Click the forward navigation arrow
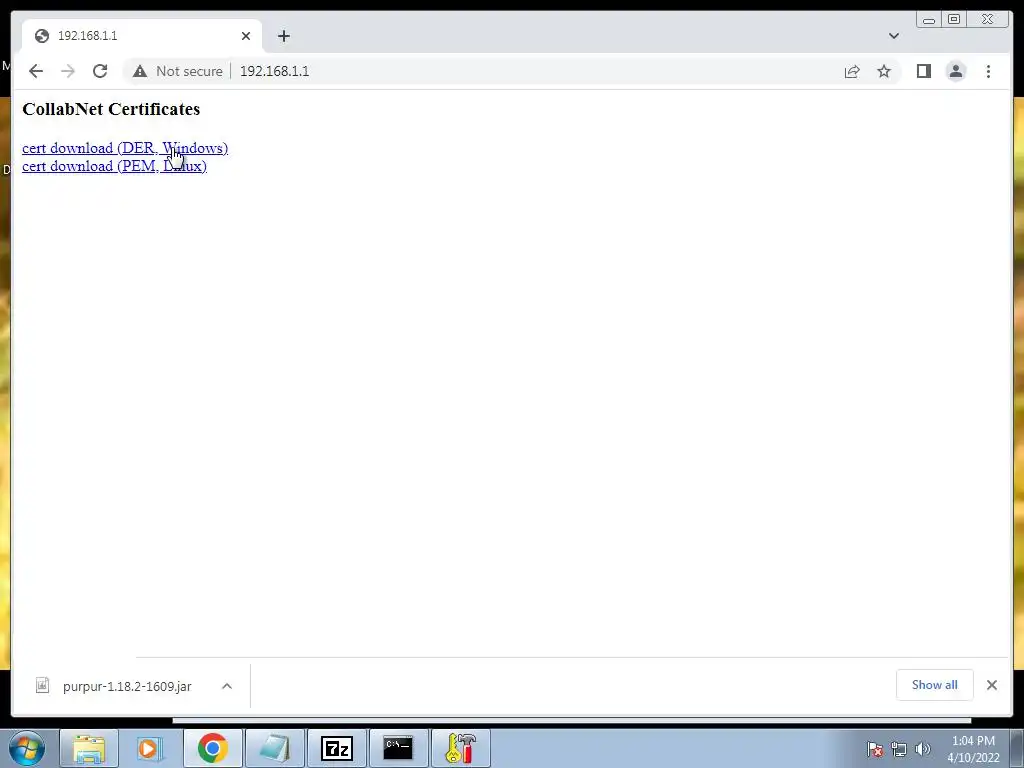This screenshot has height=768, width=1024. 68,71
